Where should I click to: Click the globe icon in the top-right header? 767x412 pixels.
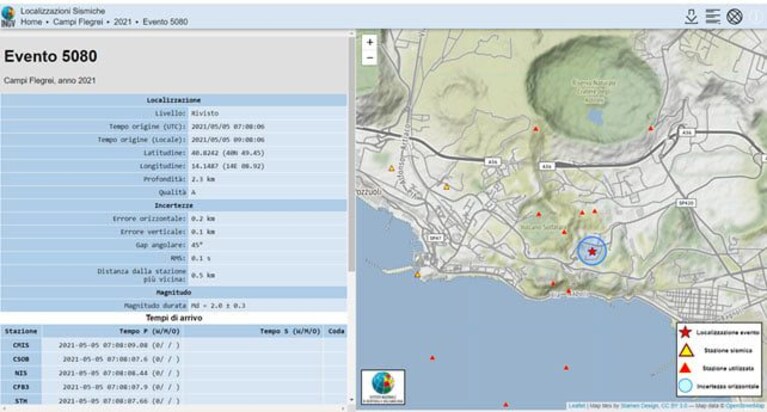coord(734,16)
